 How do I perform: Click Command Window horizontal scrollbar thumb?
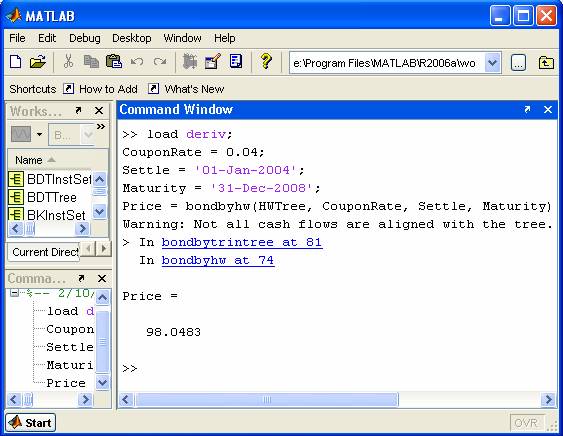point(267,399)
